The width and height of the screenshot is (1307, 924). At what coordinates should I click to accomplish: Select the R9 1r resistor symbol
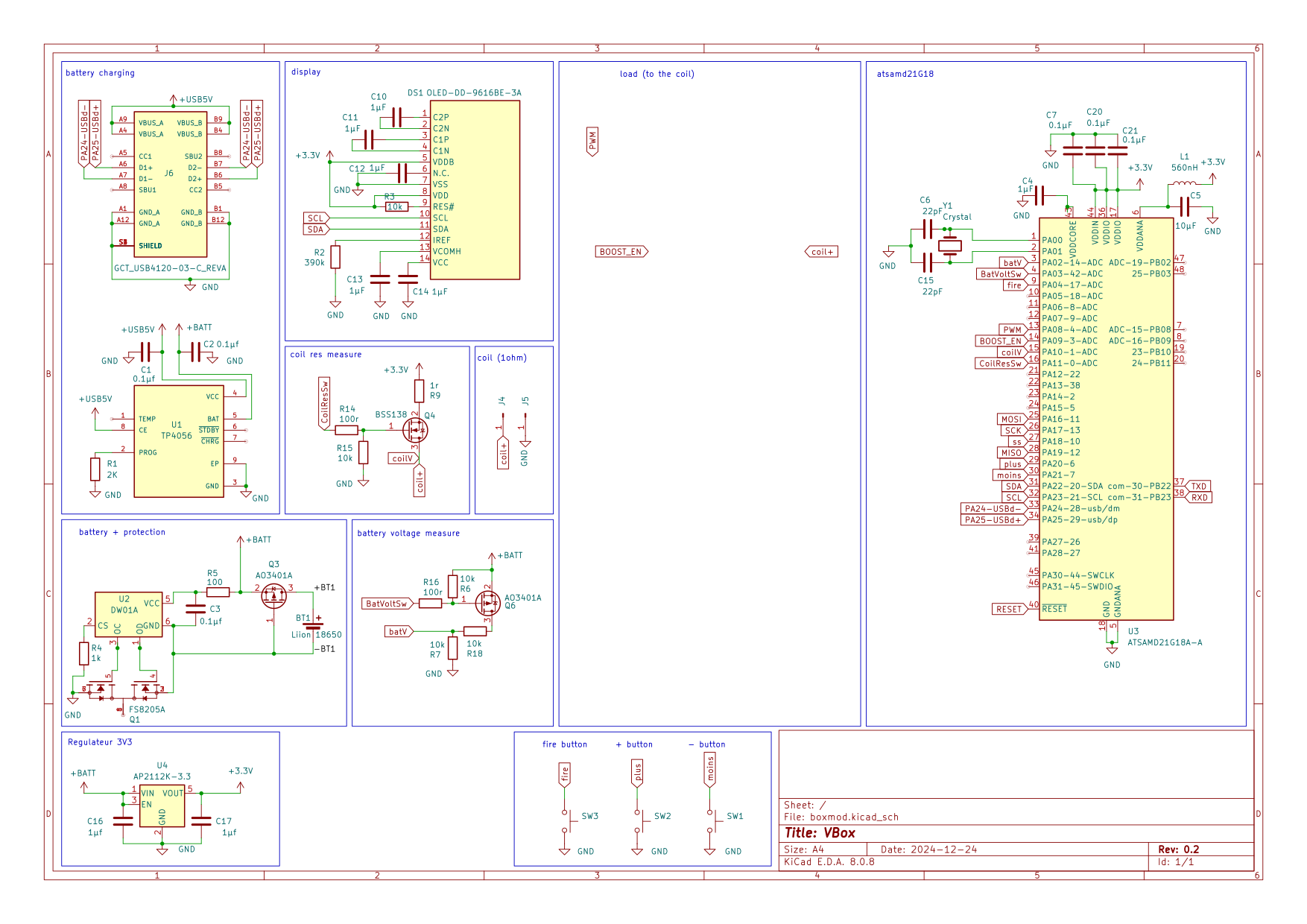pos(420,391)
